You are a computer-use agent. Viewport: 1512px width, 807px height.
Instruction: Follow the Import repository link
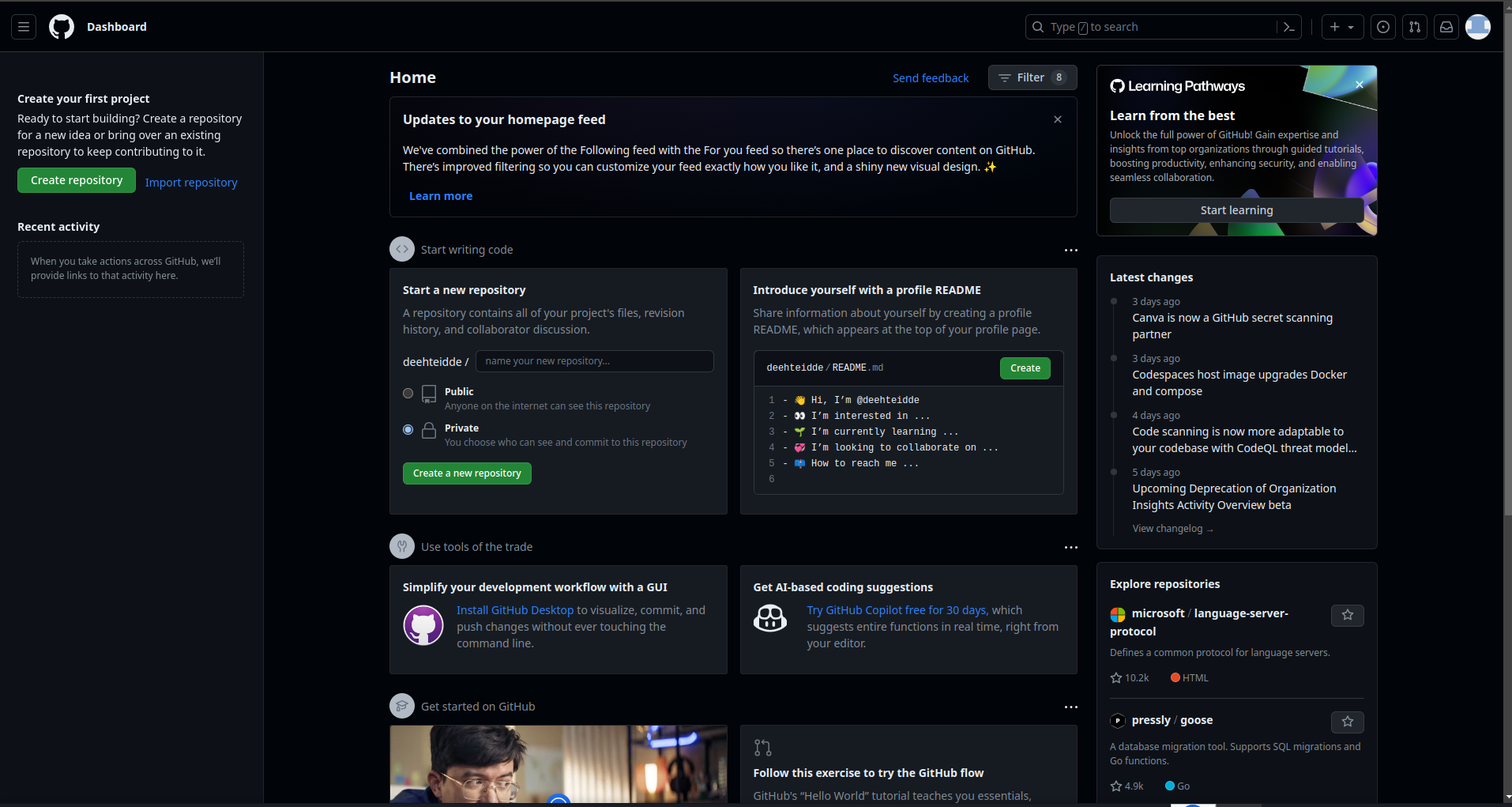[x=191, y=183]
